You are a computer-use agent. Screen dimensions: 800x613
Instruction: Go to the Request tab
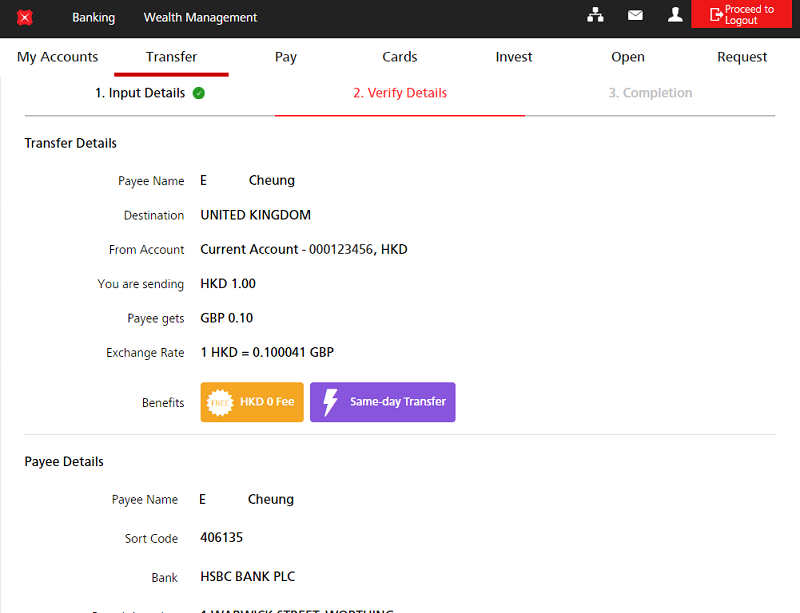pyautogui.click(x=742, y=57)
